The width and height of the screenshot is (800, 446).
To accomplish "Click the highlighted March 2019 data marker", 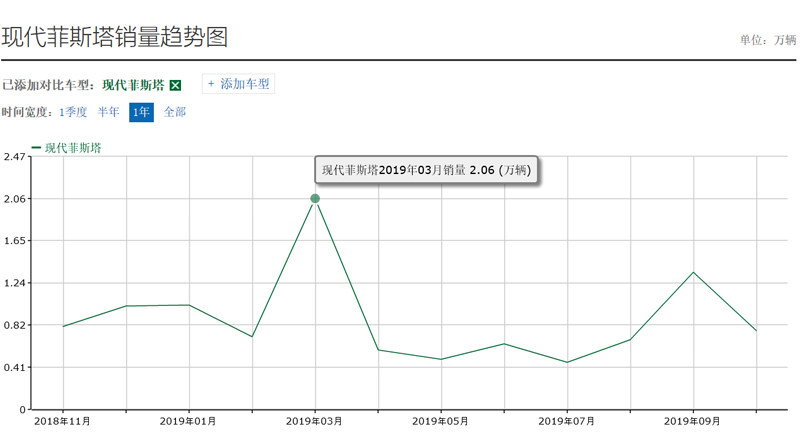I will [x=315, y=199].
